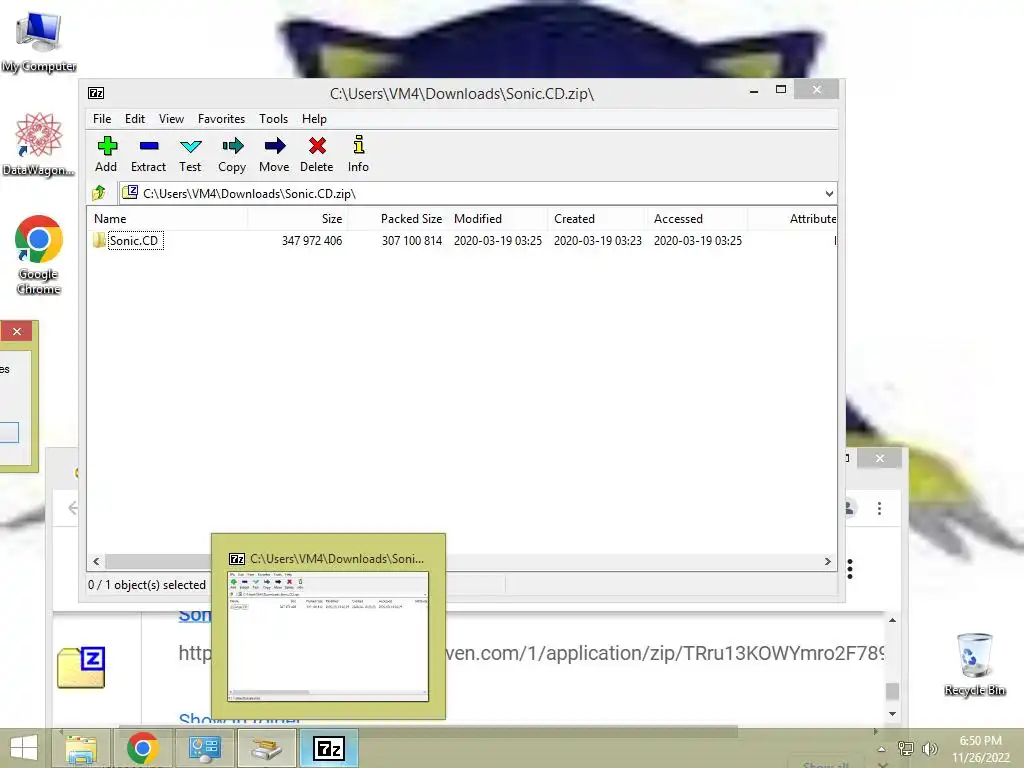
Task: Switch to Chrome in the taskbar
Action: [x=142, y=748]
